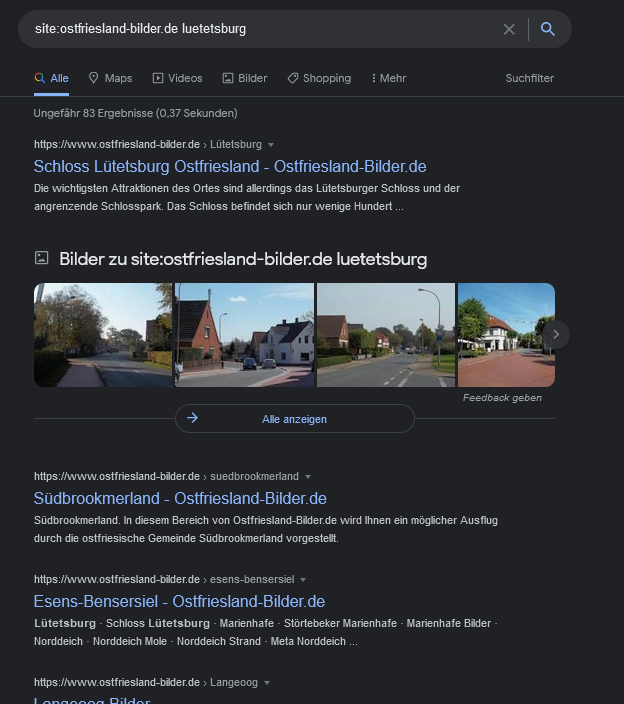Clear the search query with the X icon
The image size is (624, 704).
coord(509,29)
